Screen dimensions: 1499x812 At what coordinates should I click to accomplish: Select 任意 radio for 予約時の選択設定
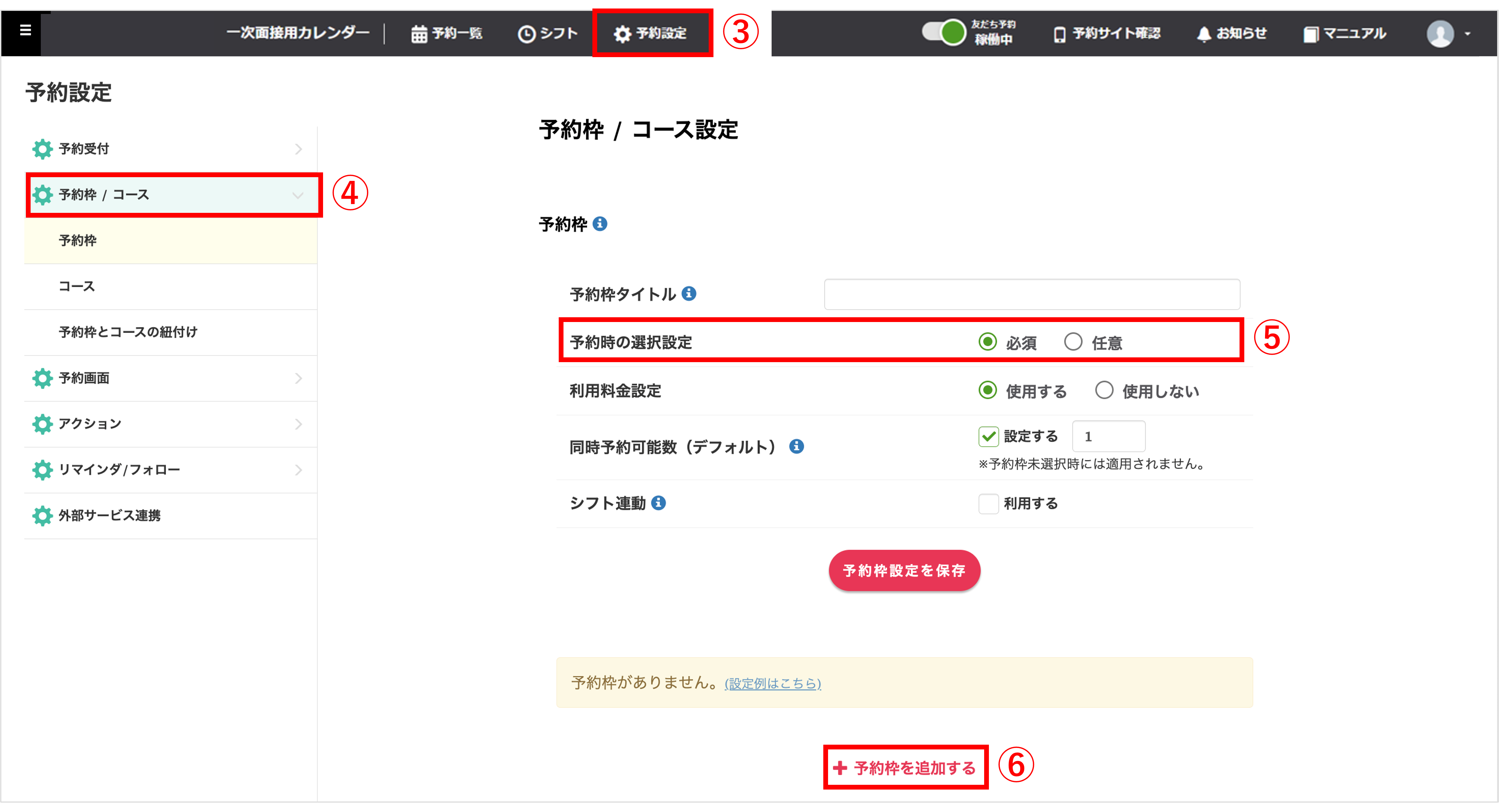[1073, 341]
